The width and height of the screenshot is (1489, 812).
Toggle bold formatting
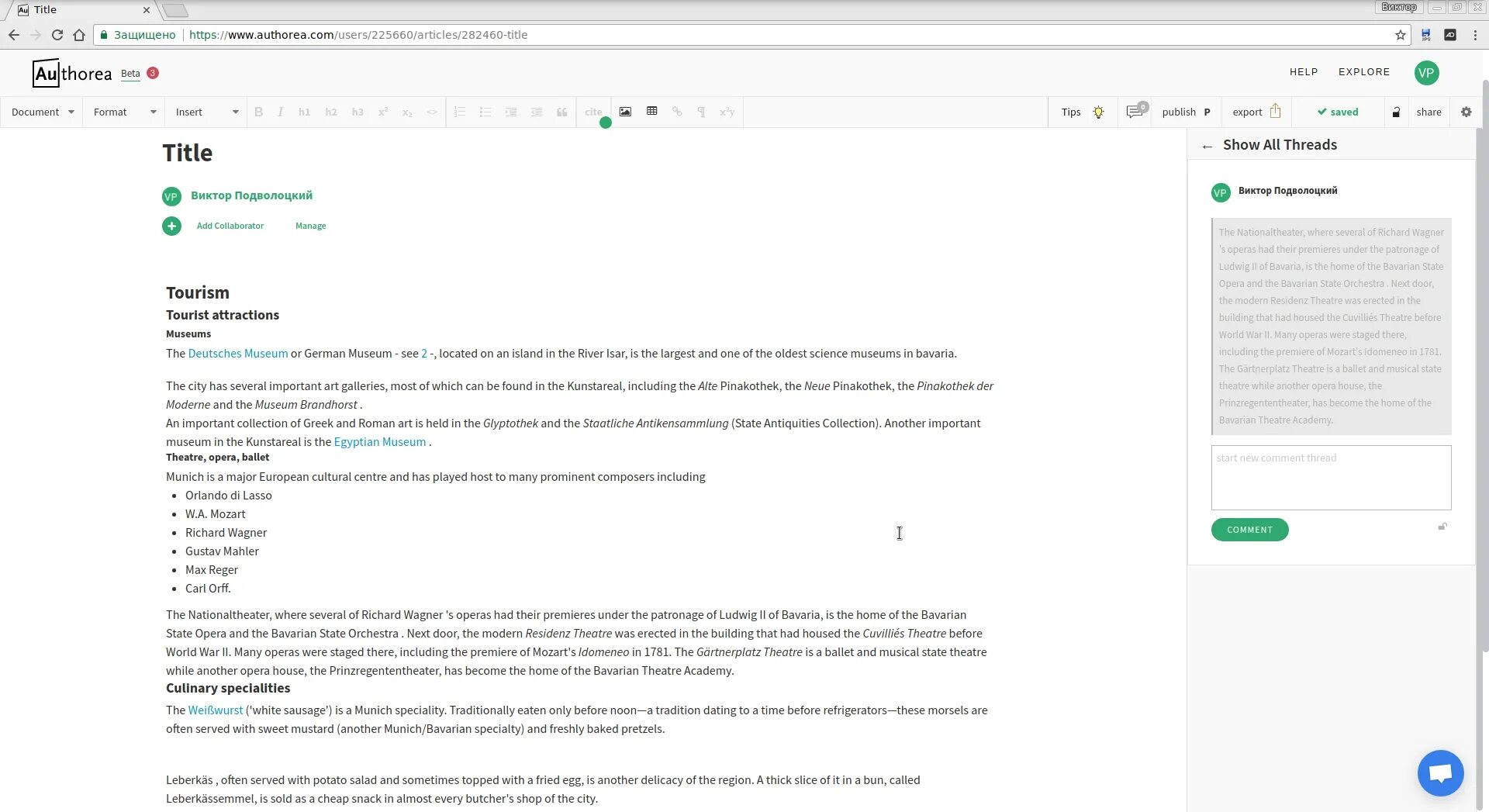coord(258,112)
